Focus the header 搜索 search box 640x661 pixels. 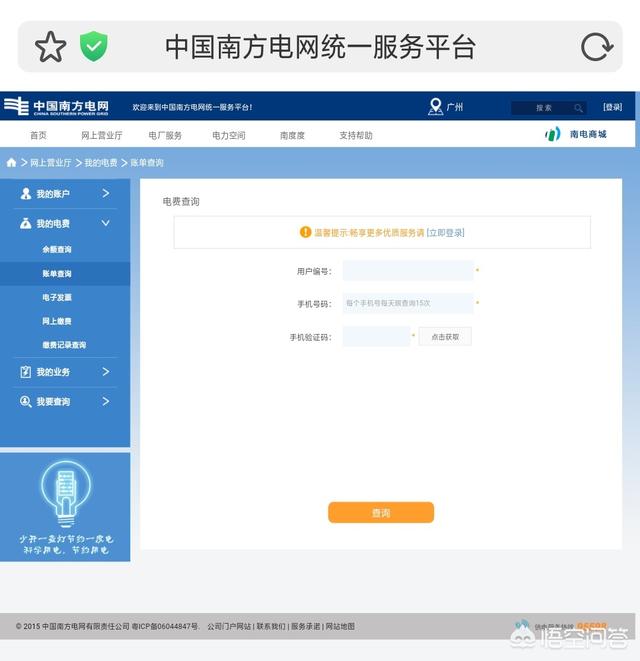pos(549,108)
